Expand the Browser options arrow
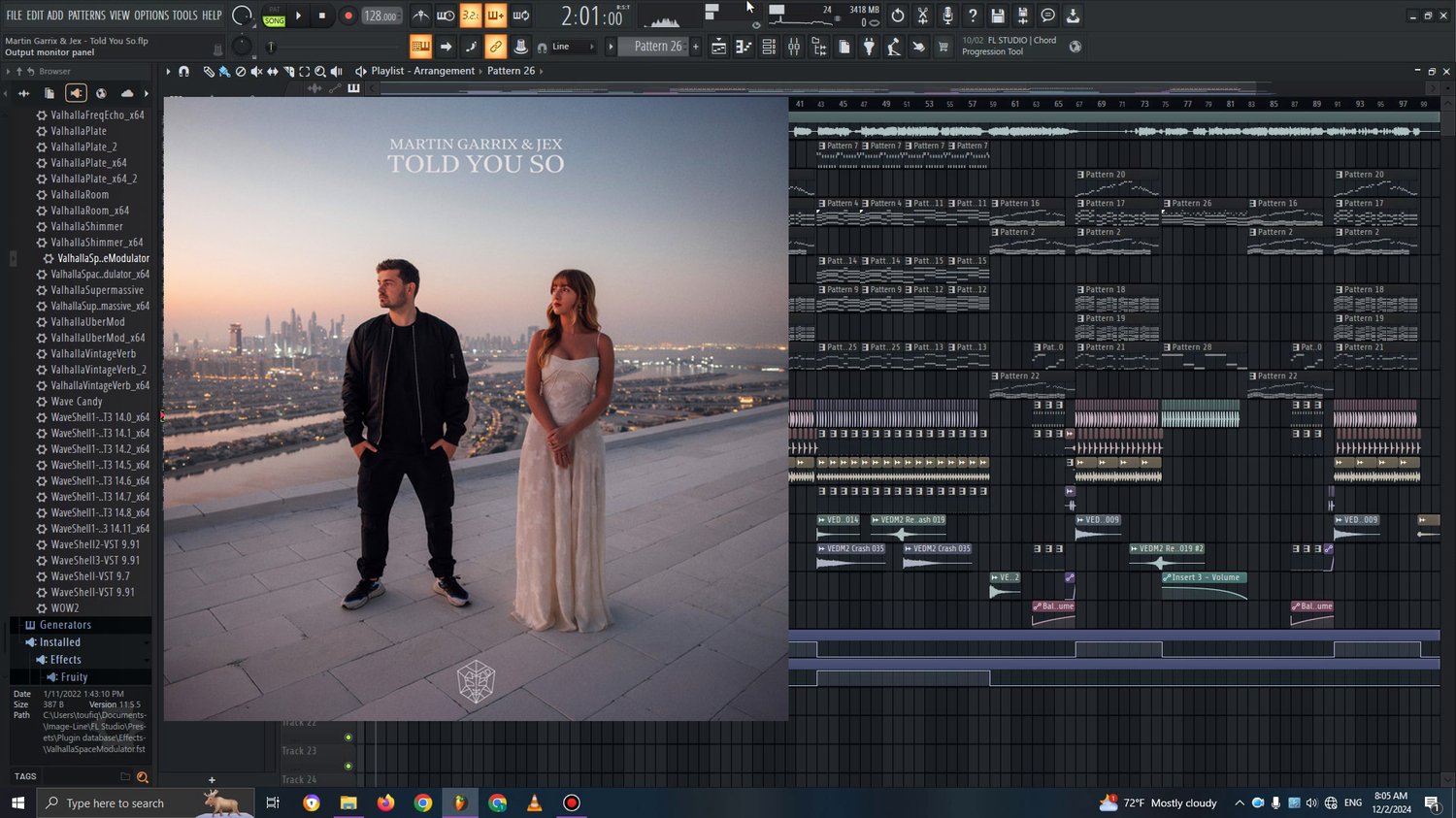1456x818 pixels. 8,71
